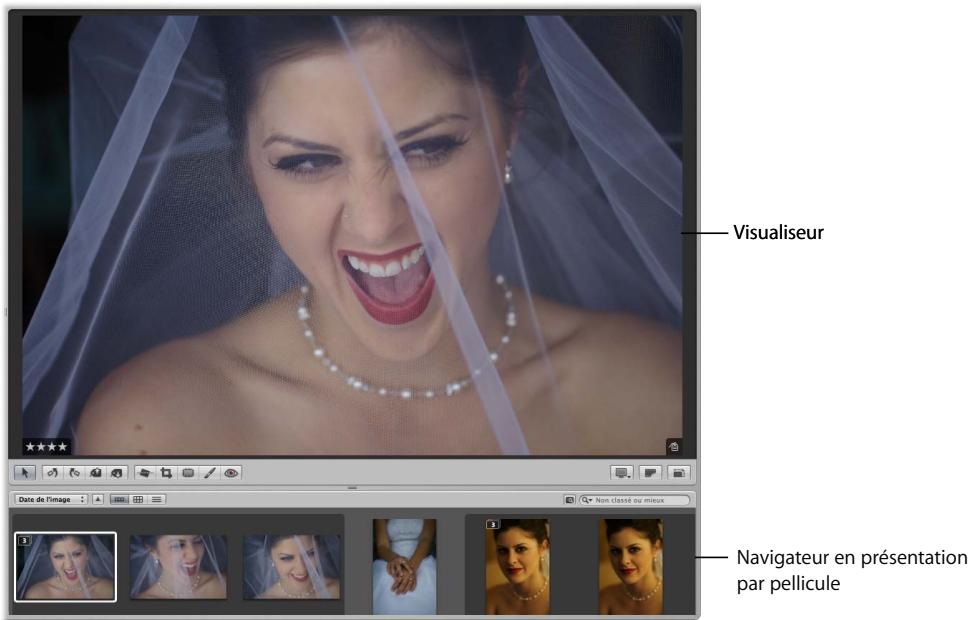Switch browser to grid view

138,499
